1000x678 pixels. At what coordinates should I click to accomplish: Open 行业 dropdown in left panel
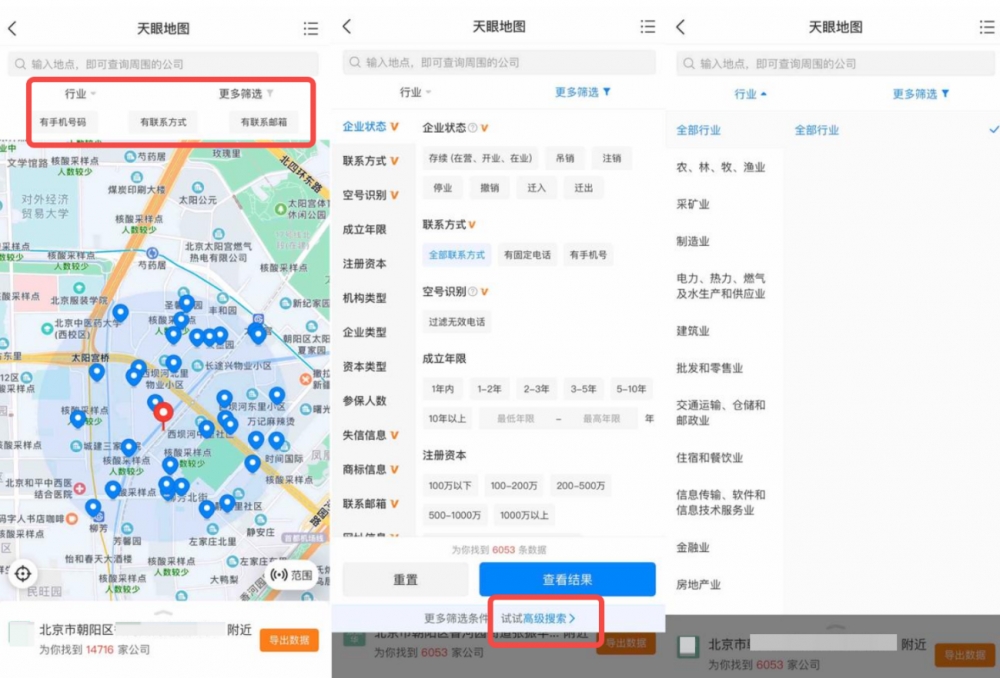pyautogui.click(x=80, y=94)
